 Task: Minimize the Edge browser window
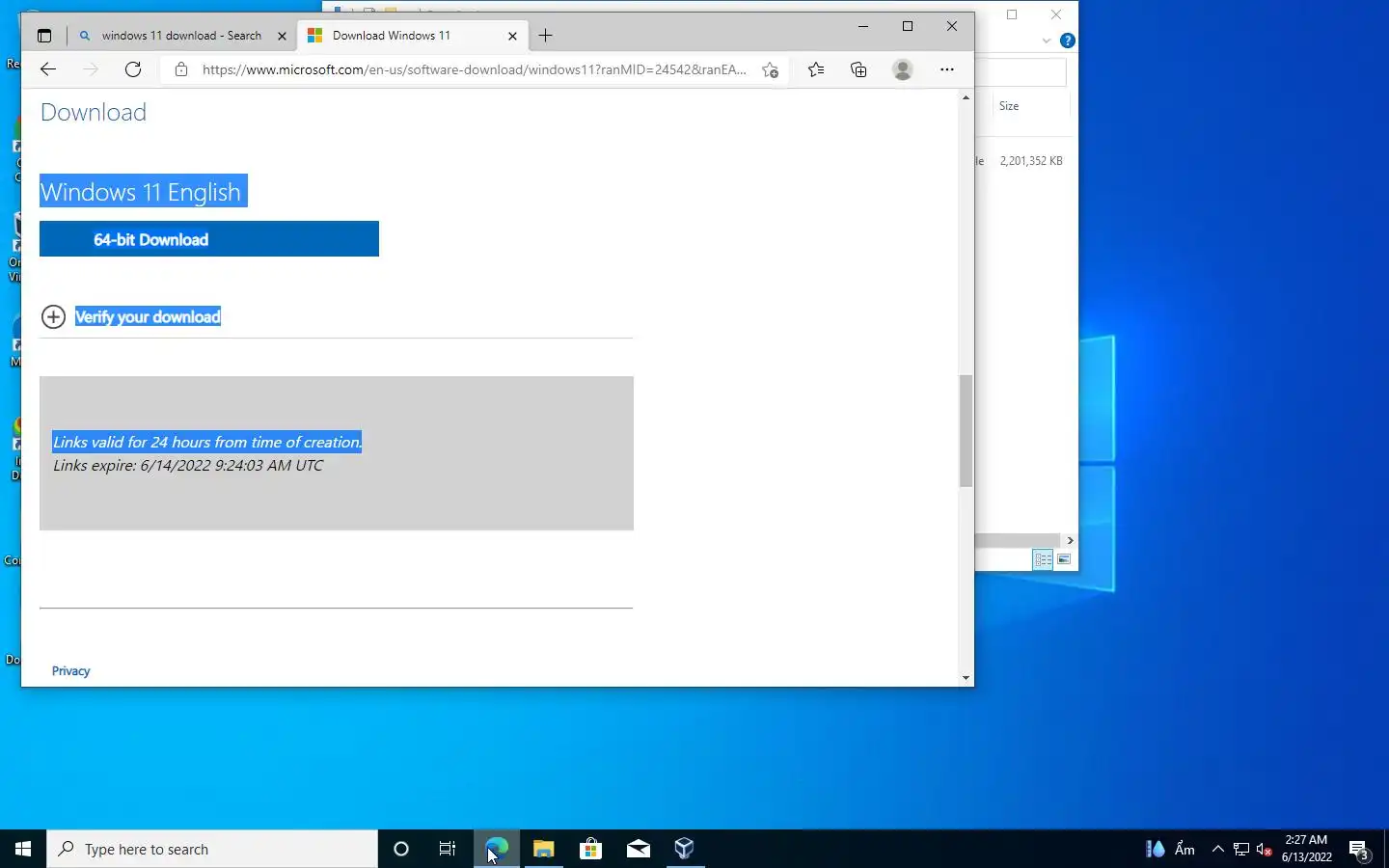(x=863, y=26)
